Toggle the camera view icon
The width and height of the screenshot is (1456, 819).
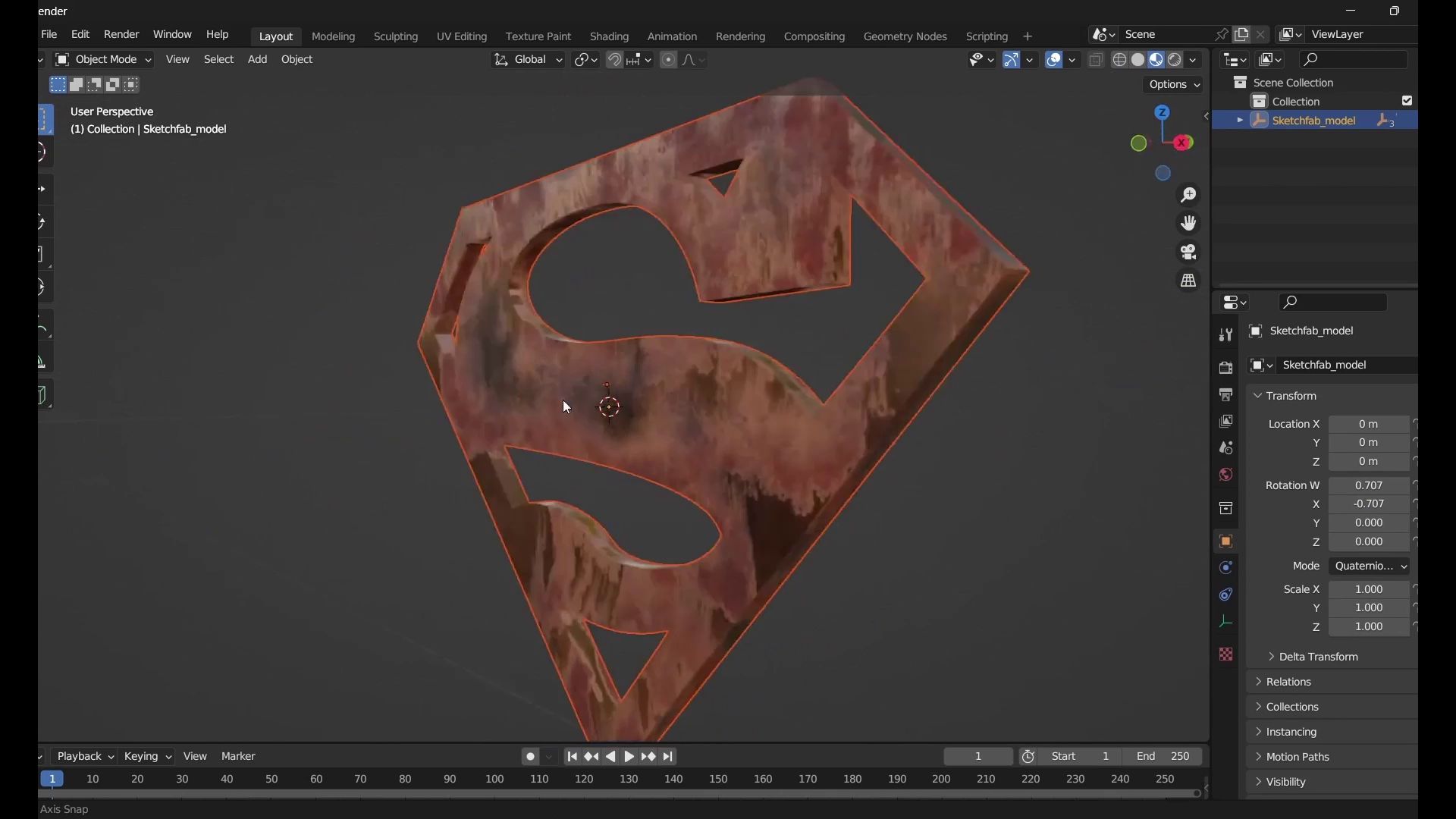[1189, 252]
